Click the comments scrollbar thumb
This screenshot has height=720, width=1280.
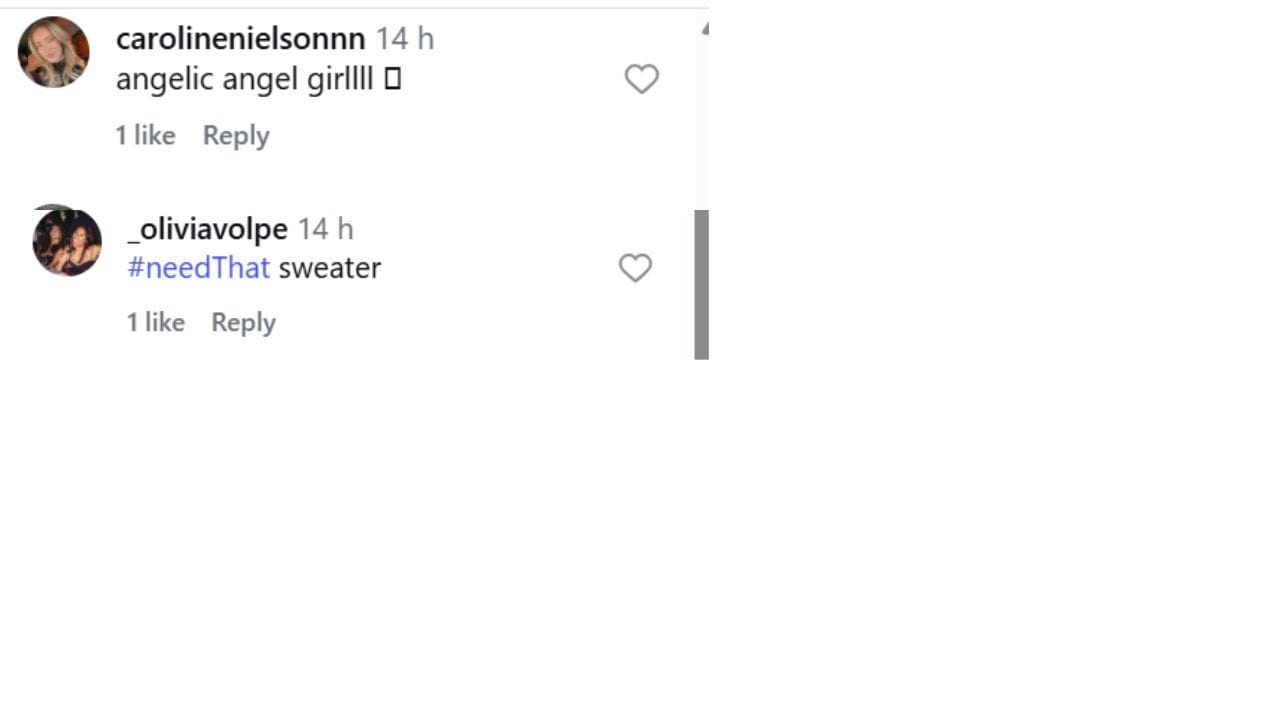(702, 284)
